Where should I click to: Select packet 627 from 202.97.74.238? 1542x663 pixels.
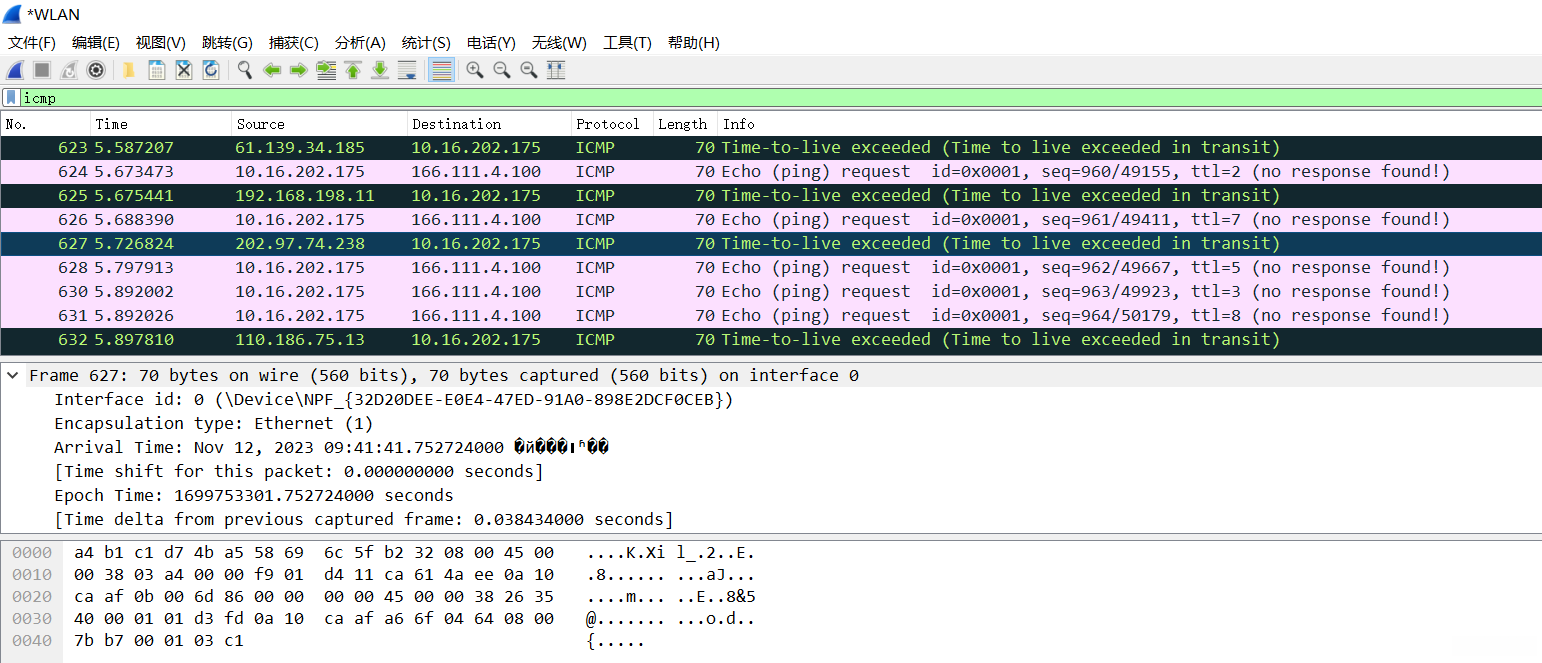(771, 244)
